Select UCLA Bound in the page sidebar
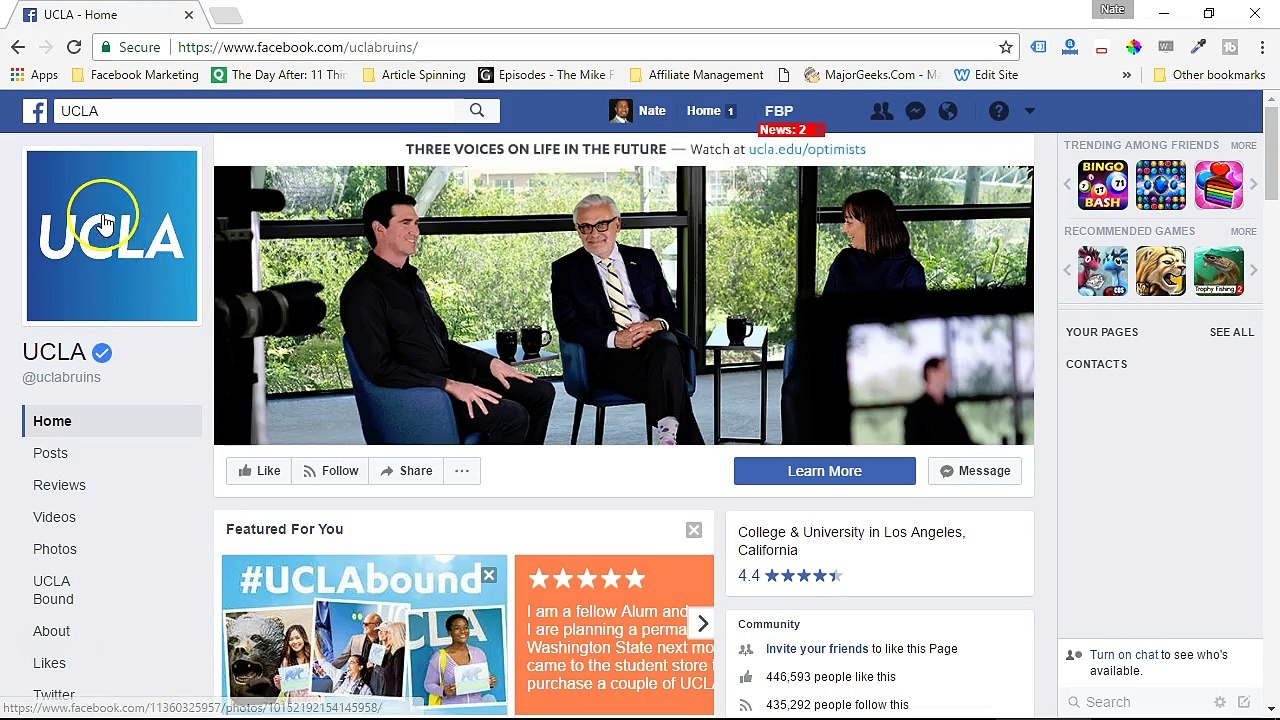Viewport: 1280px width, 720px height. click(53, 590)
